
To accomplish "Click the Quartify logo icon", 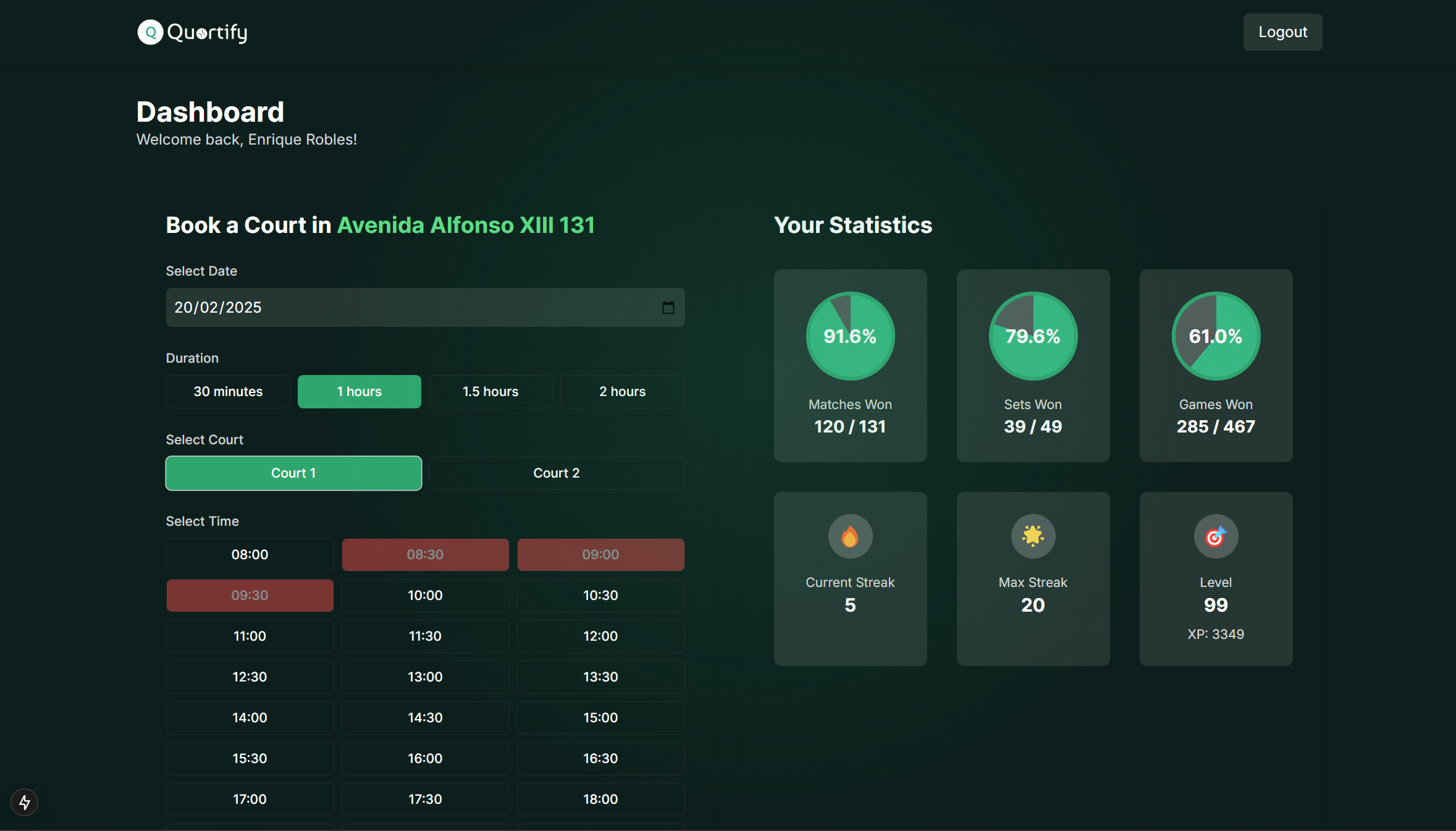I will (150, 32).
